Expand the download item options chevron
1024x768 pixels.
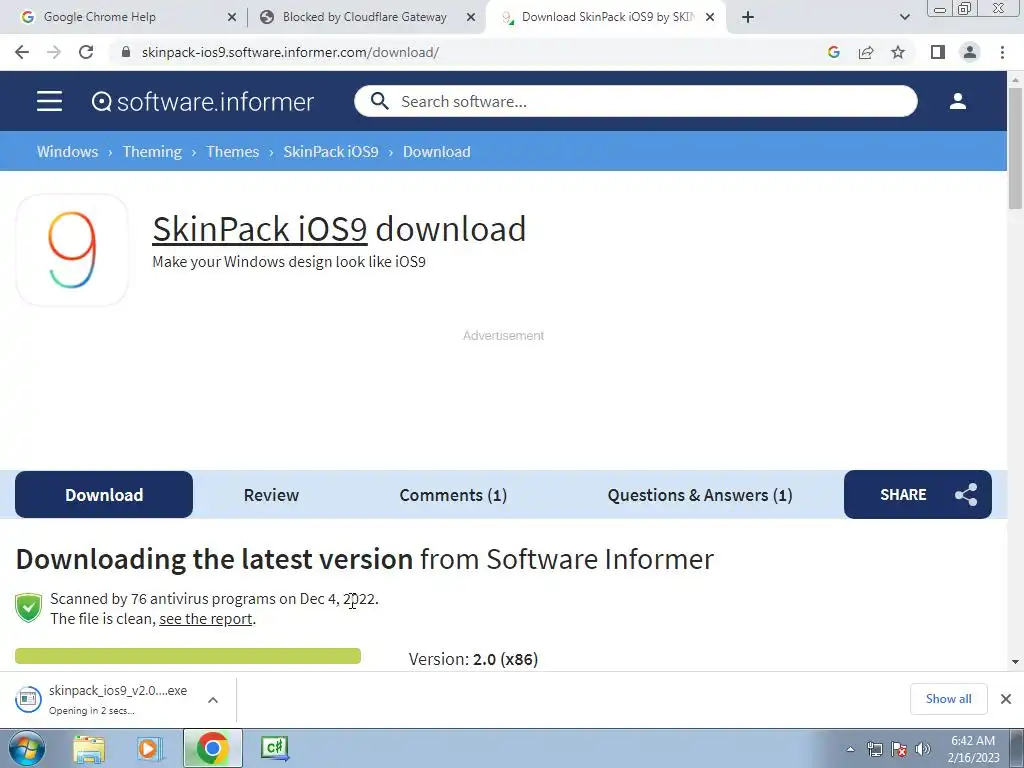213,699
